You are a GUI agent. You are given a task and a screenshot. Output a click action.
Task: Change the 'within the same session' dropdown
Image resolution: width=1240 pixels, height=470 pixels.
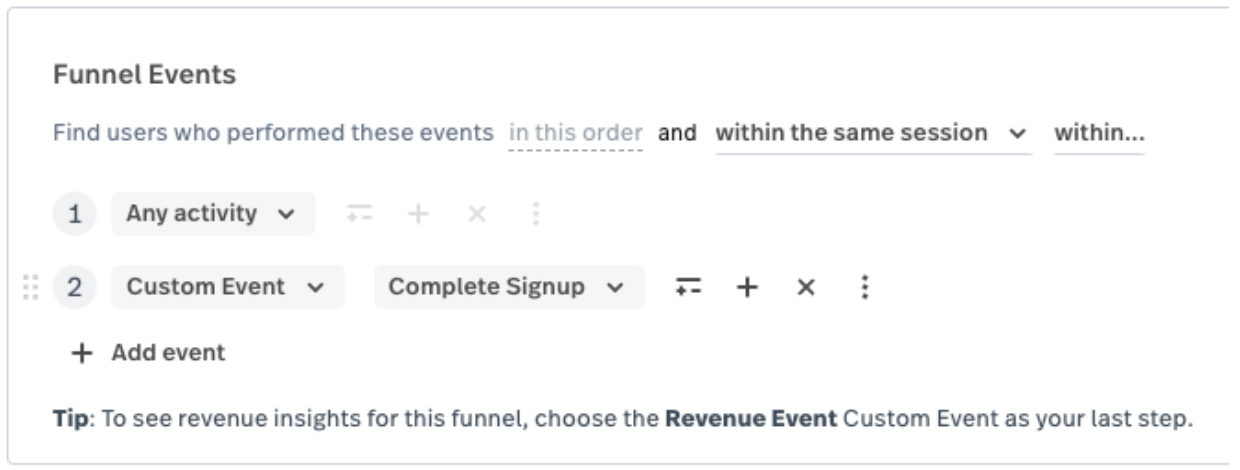(x=872, y=133)
